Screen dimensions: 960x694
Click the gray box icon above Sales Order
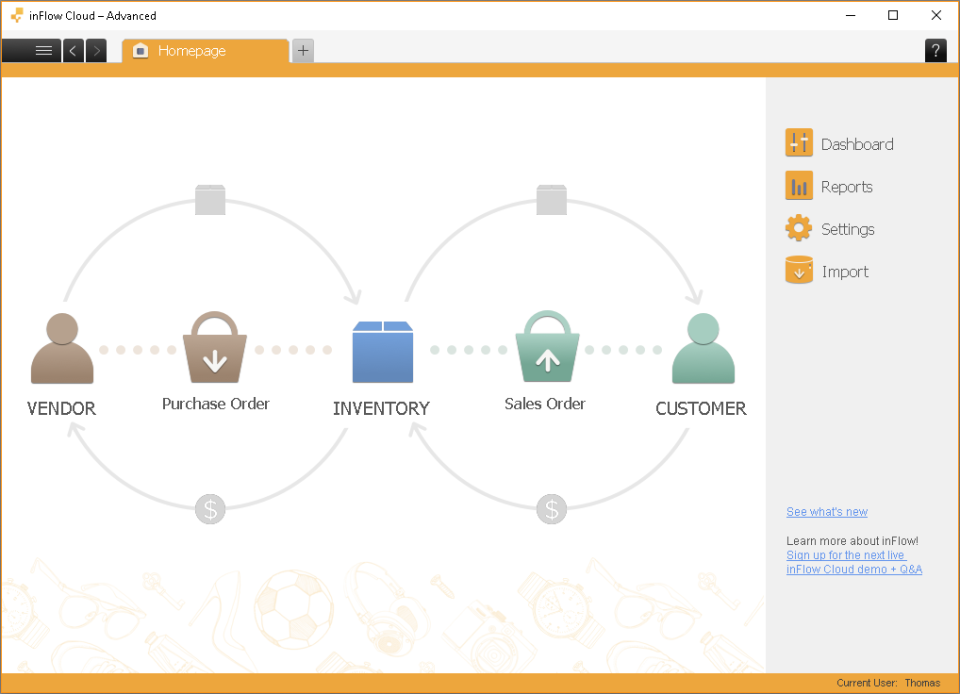point(552,200)
